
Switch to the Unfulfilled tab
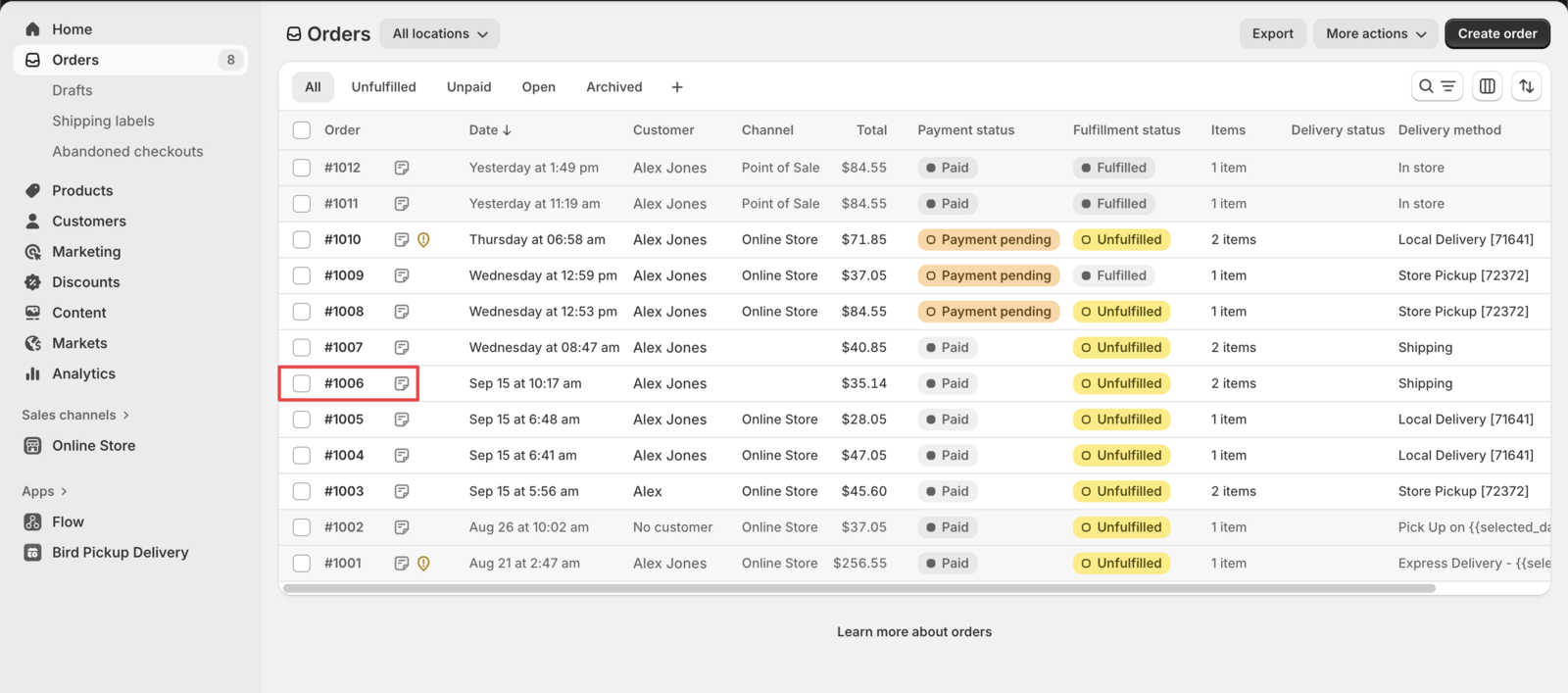coord(383,87)
